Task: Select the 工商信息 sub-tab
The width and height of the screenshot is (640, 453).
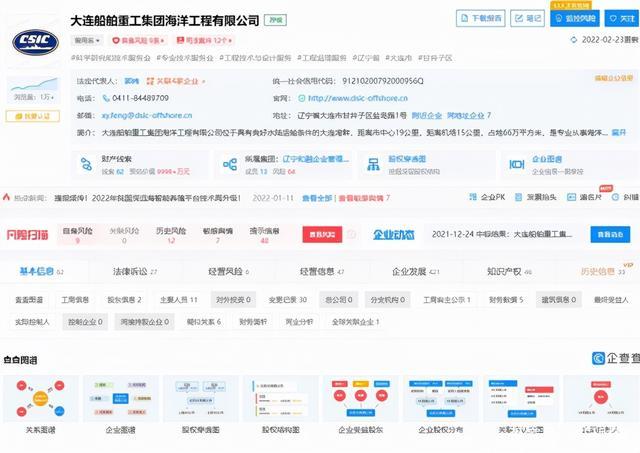Action: (x=75, y=300)
